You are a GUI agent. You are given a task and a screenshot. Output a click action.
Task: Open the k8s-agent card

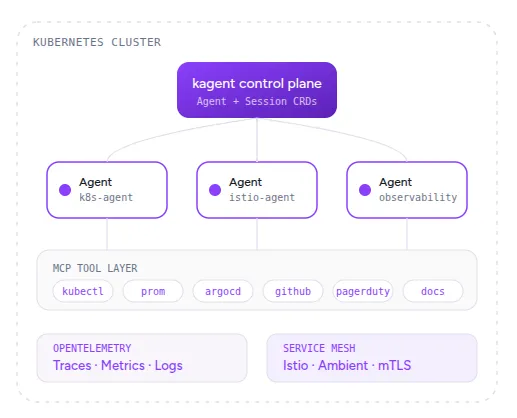[107, 190]
